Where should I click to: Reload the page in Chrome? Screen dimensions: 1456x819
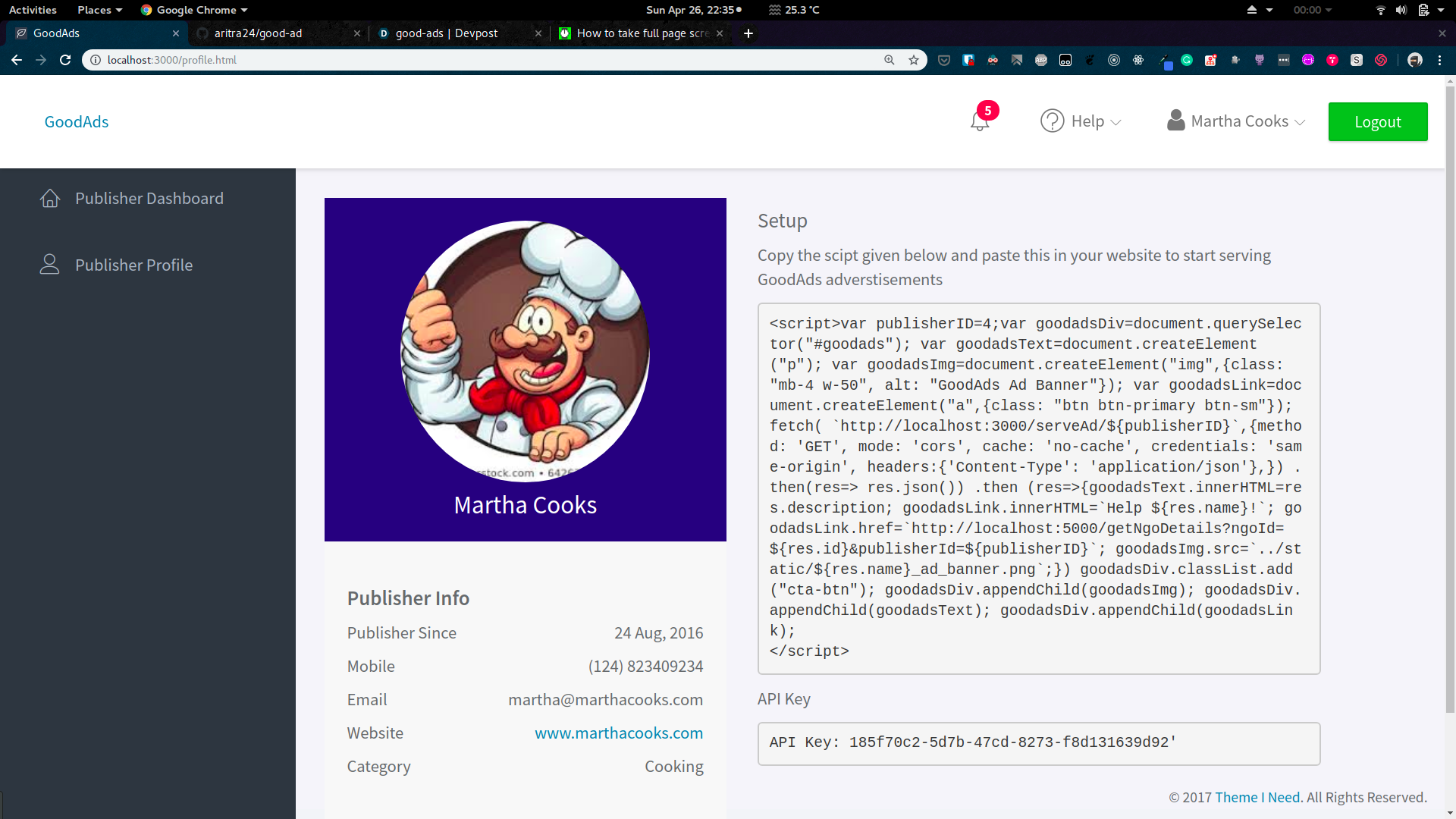pyautogui.click(x=65, y=60)
